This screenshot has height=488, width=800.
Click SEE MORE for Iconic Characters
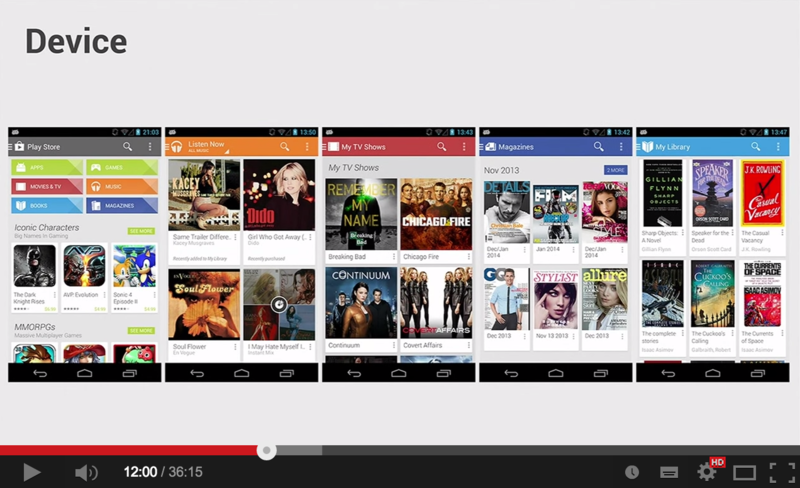(141, 231)
